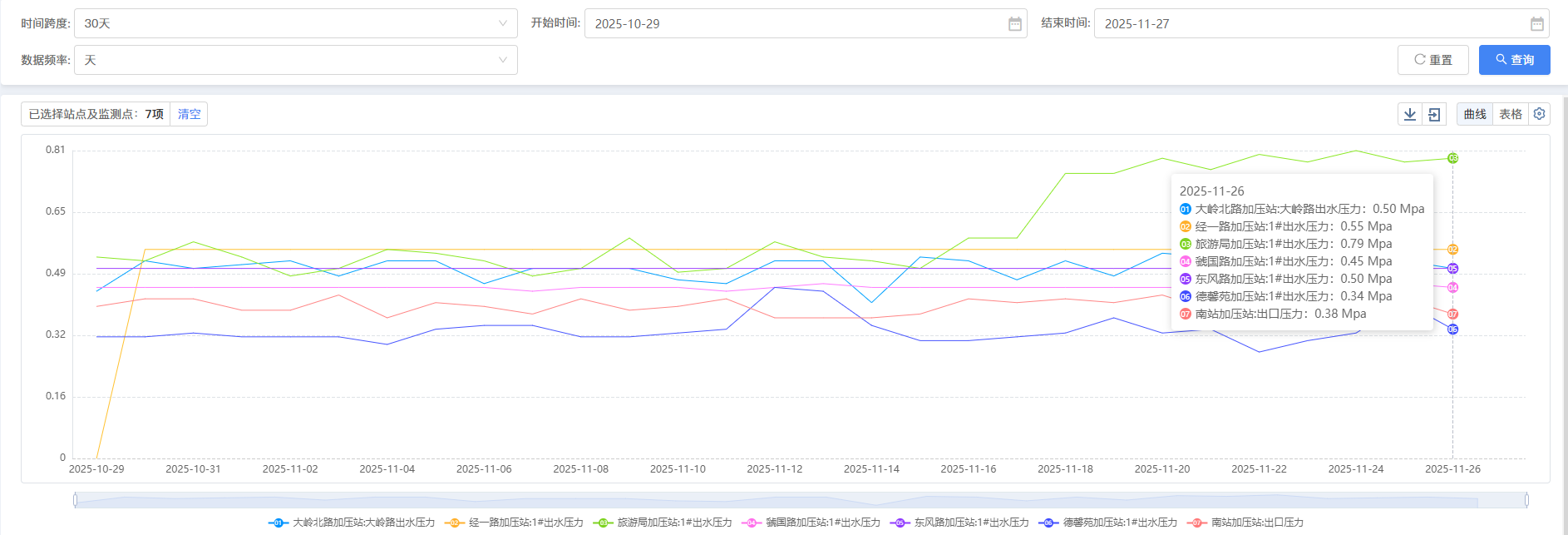The height and width of the screenshot is (535, 1568).
Task: Toggle 南站加压站:出口压力 legend series
Action: (1246, 523)
